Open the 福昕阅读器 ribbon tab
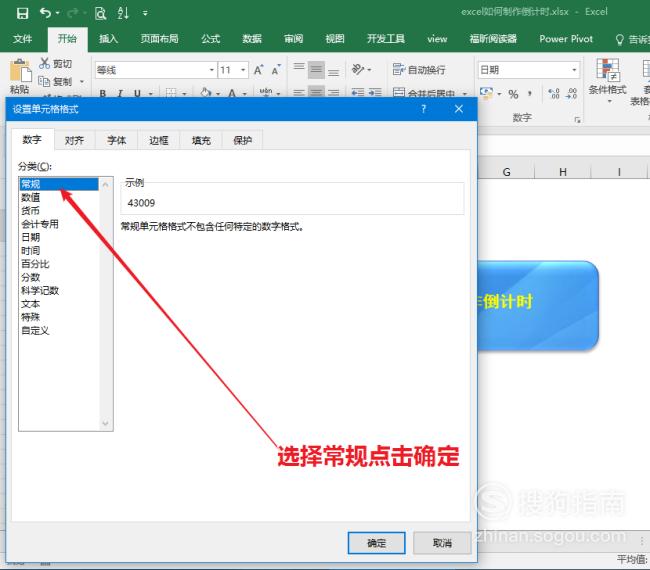This screenshot has width=650, height=570. (x=493, y=39)
